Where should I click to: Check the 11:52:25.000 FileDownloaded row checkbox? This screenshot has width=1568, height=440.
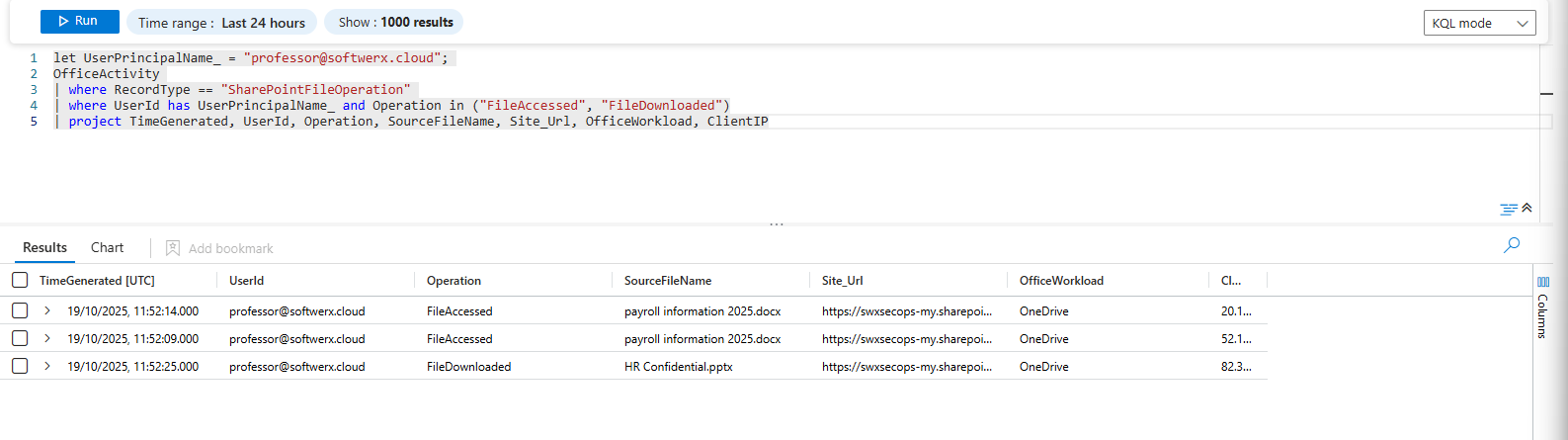coord(20,366)
